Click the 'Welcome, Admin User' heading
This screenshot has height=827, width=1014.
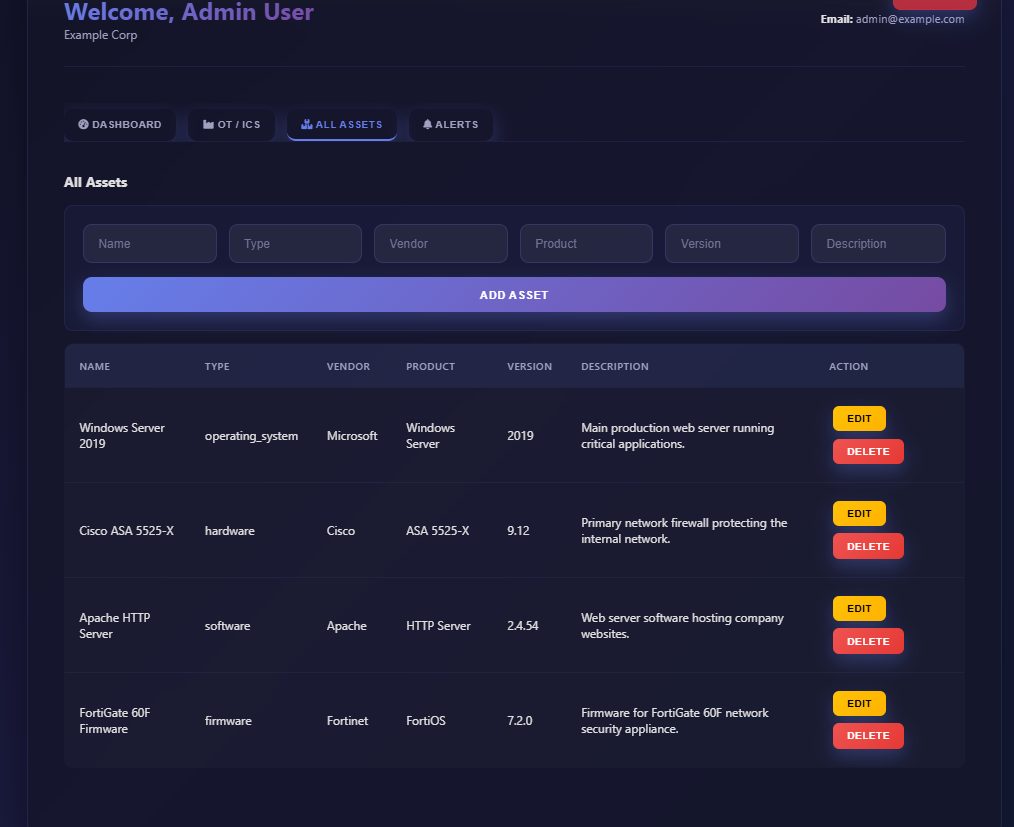[x=189, y=12]
